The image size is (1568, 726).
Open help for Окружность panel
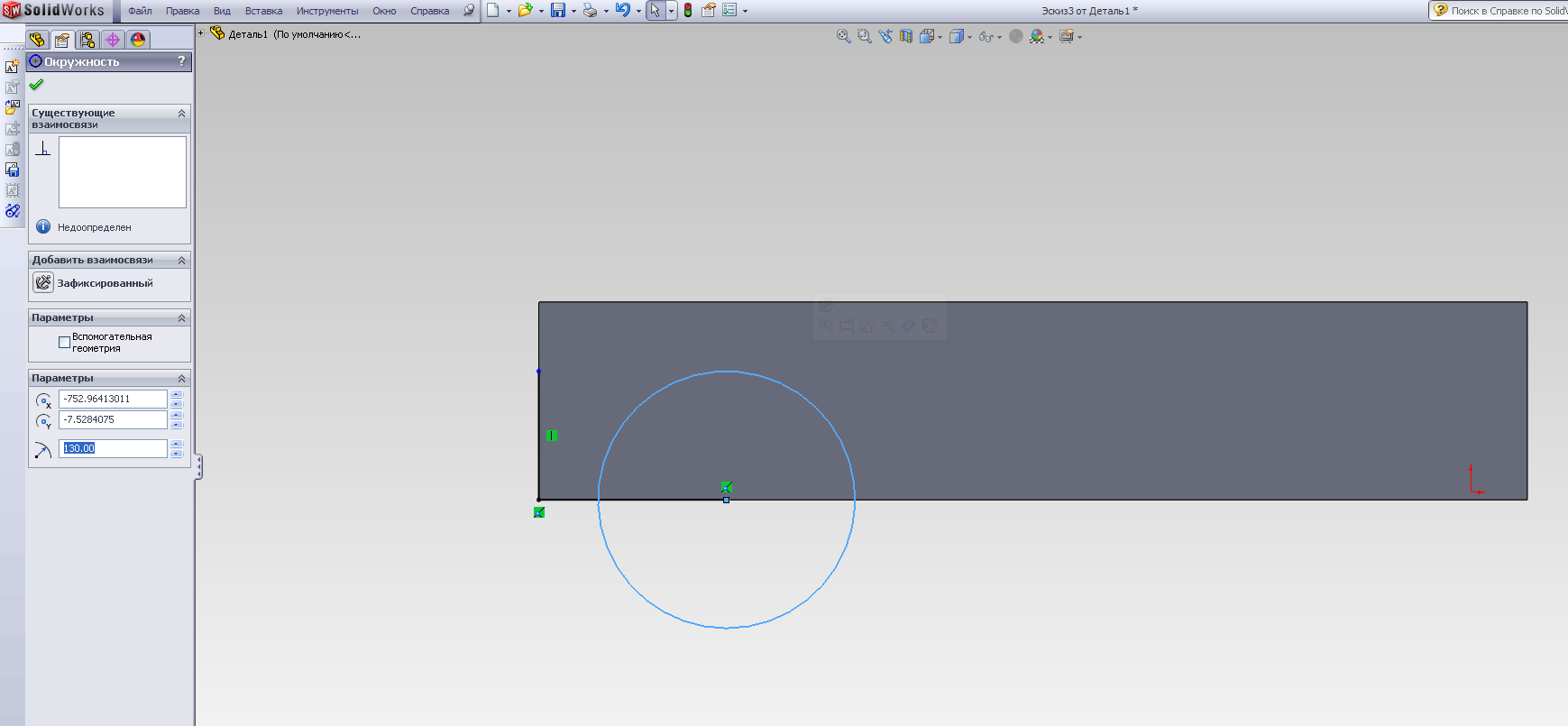182,61
